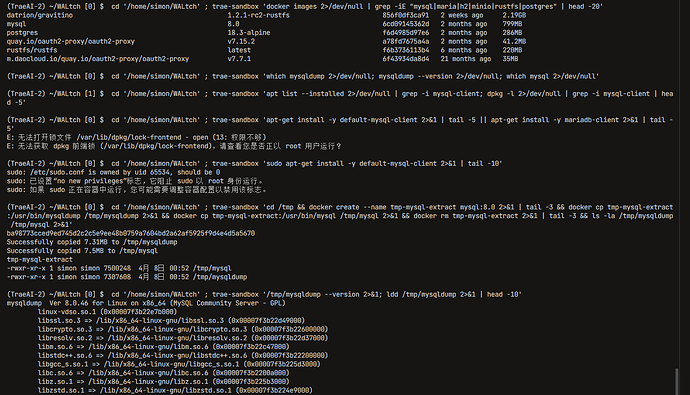Click the quay.io/oauth2-proxy v7.15.2 tag
Screen dimensions: 690x395
click(x=241, y=41)
